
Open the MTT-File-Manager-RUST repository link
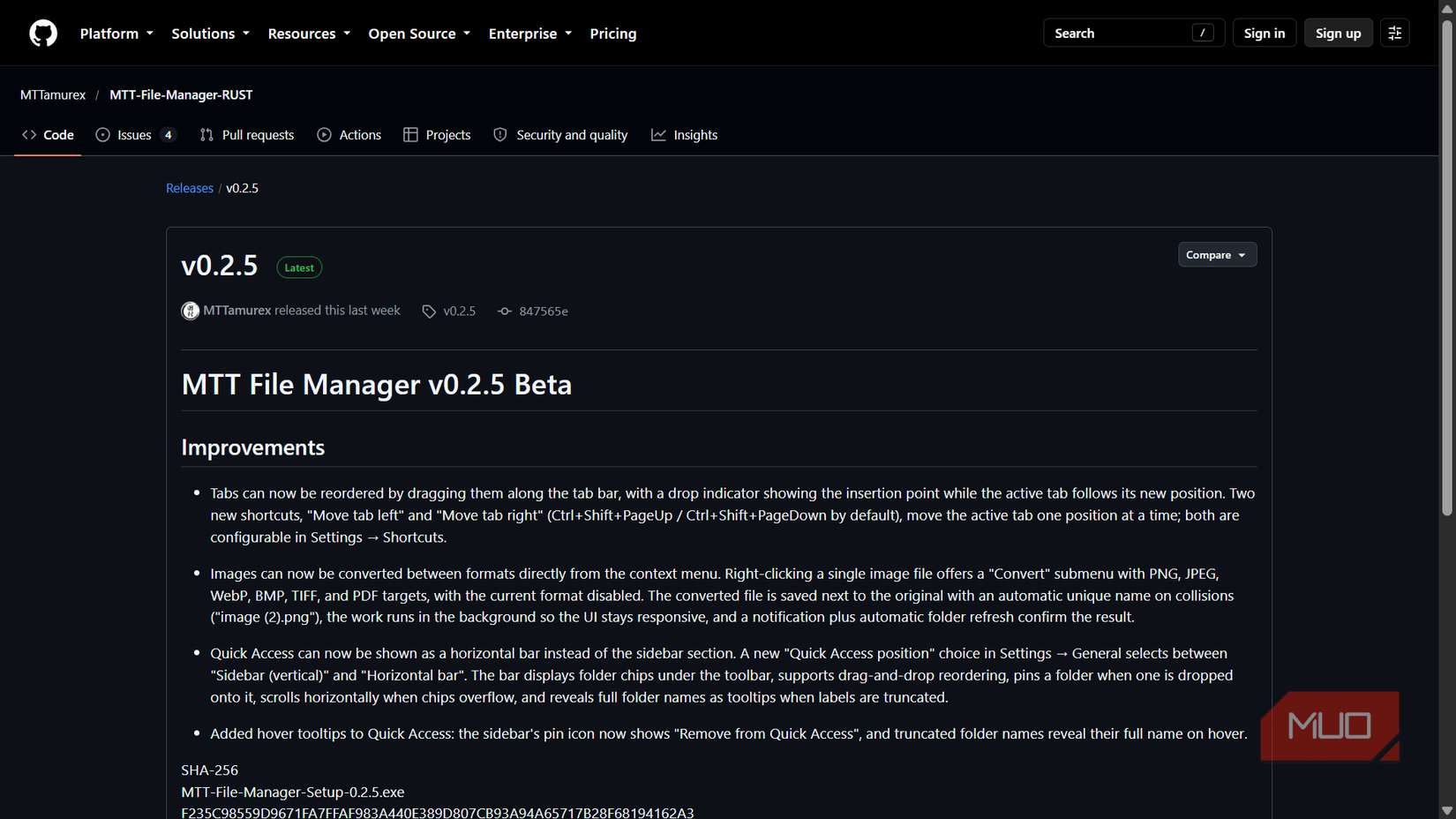181,94
